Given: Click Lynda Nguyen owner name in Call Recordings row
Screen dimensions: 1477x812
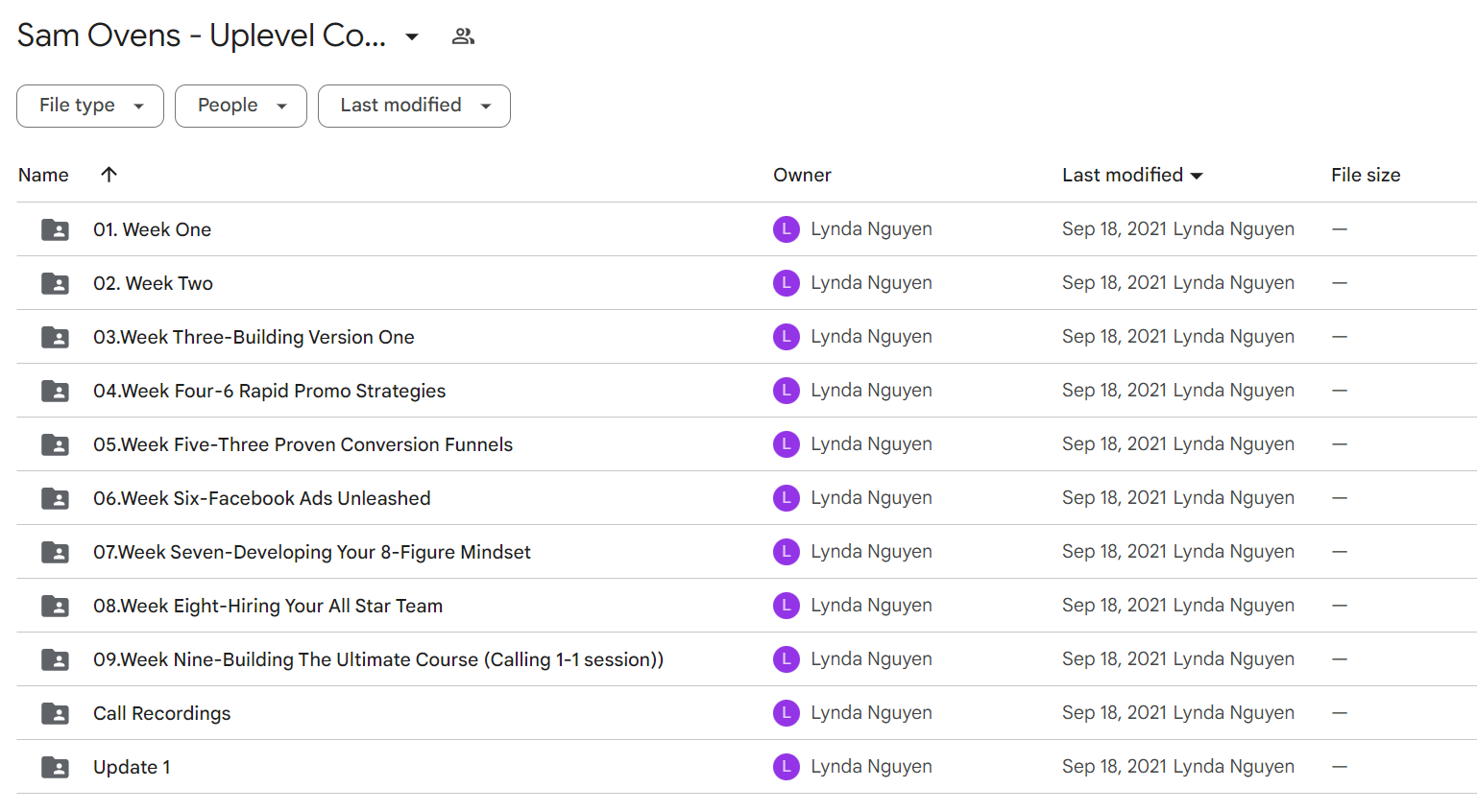Looking at the screenshot, I should click(871, 713).
